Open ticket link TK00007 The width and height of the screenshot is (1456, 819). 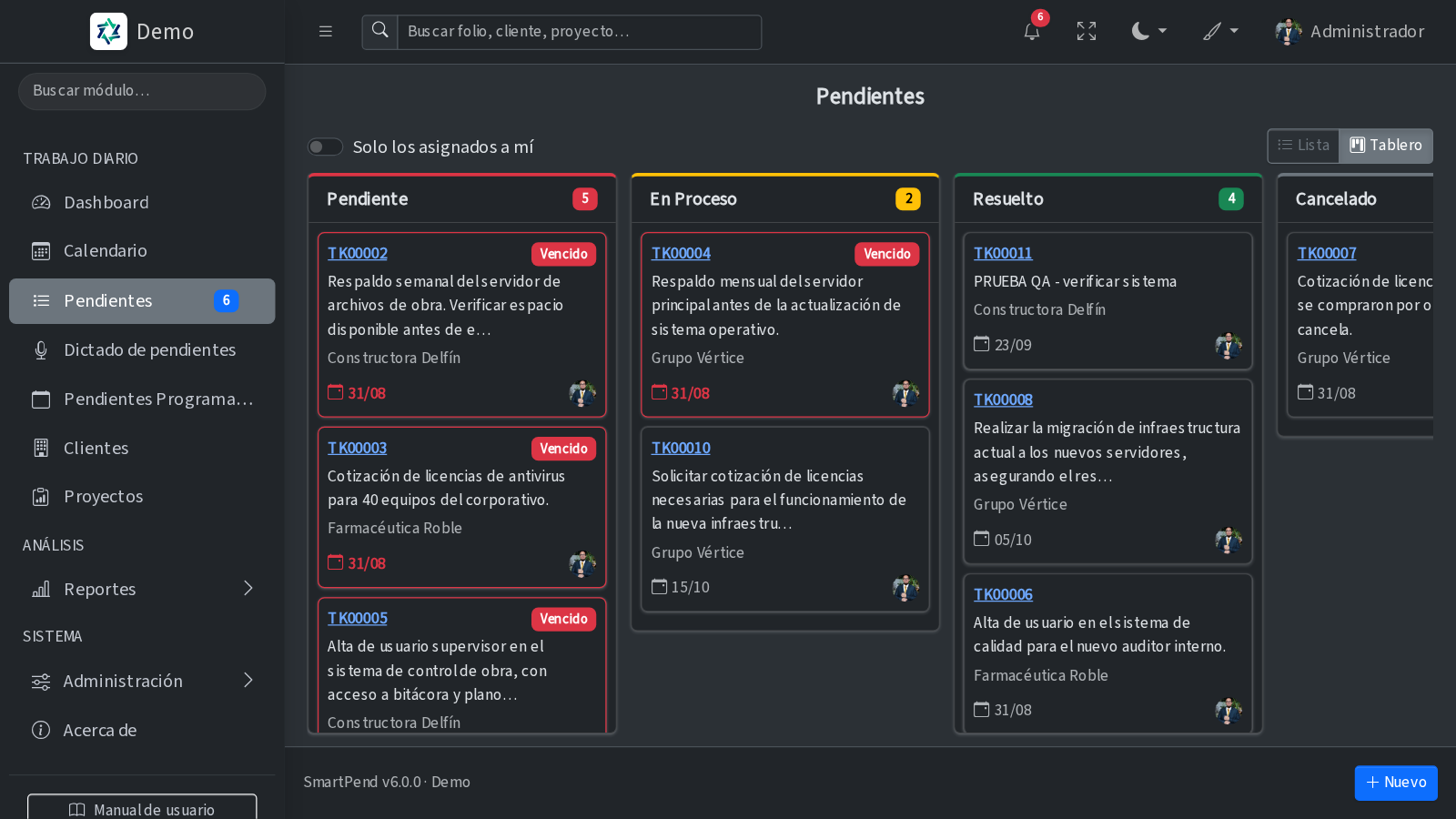coord(1327,254)
